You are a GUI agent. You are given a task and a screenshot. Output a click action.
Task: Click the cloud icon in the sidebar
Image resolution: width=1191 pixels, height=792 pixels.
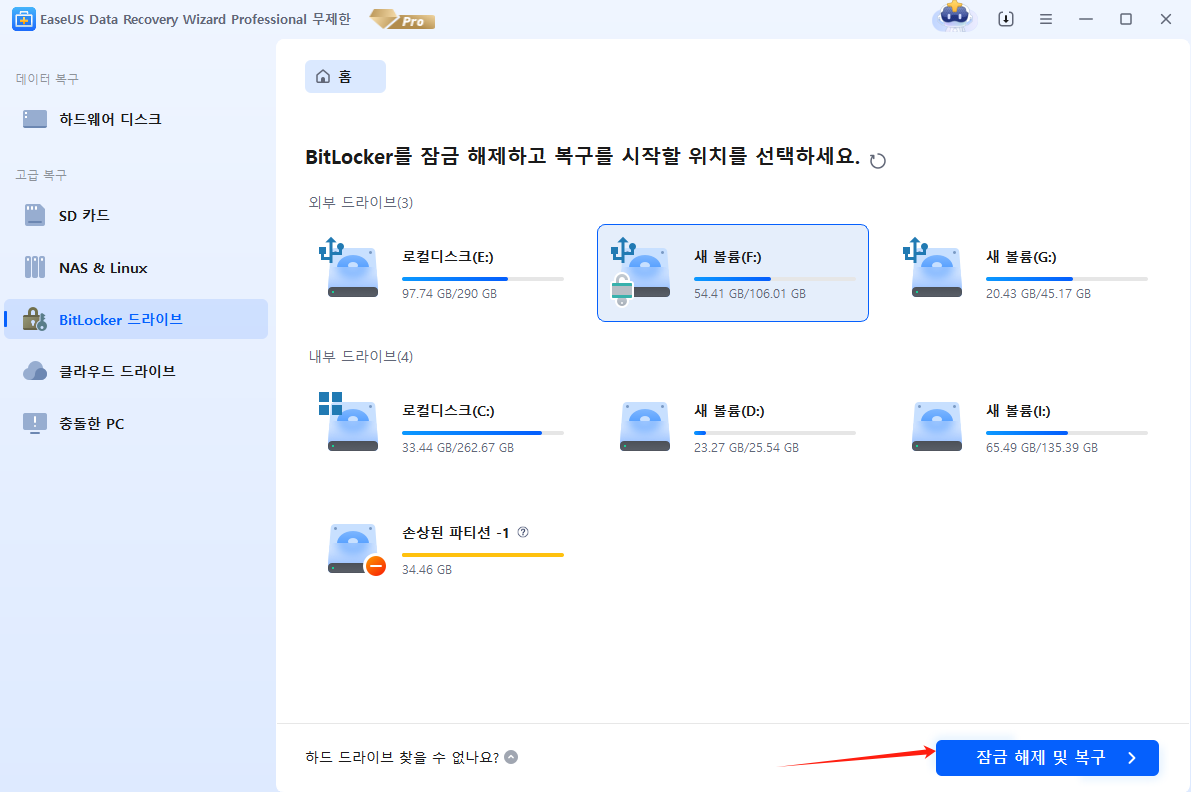(35, 371)
